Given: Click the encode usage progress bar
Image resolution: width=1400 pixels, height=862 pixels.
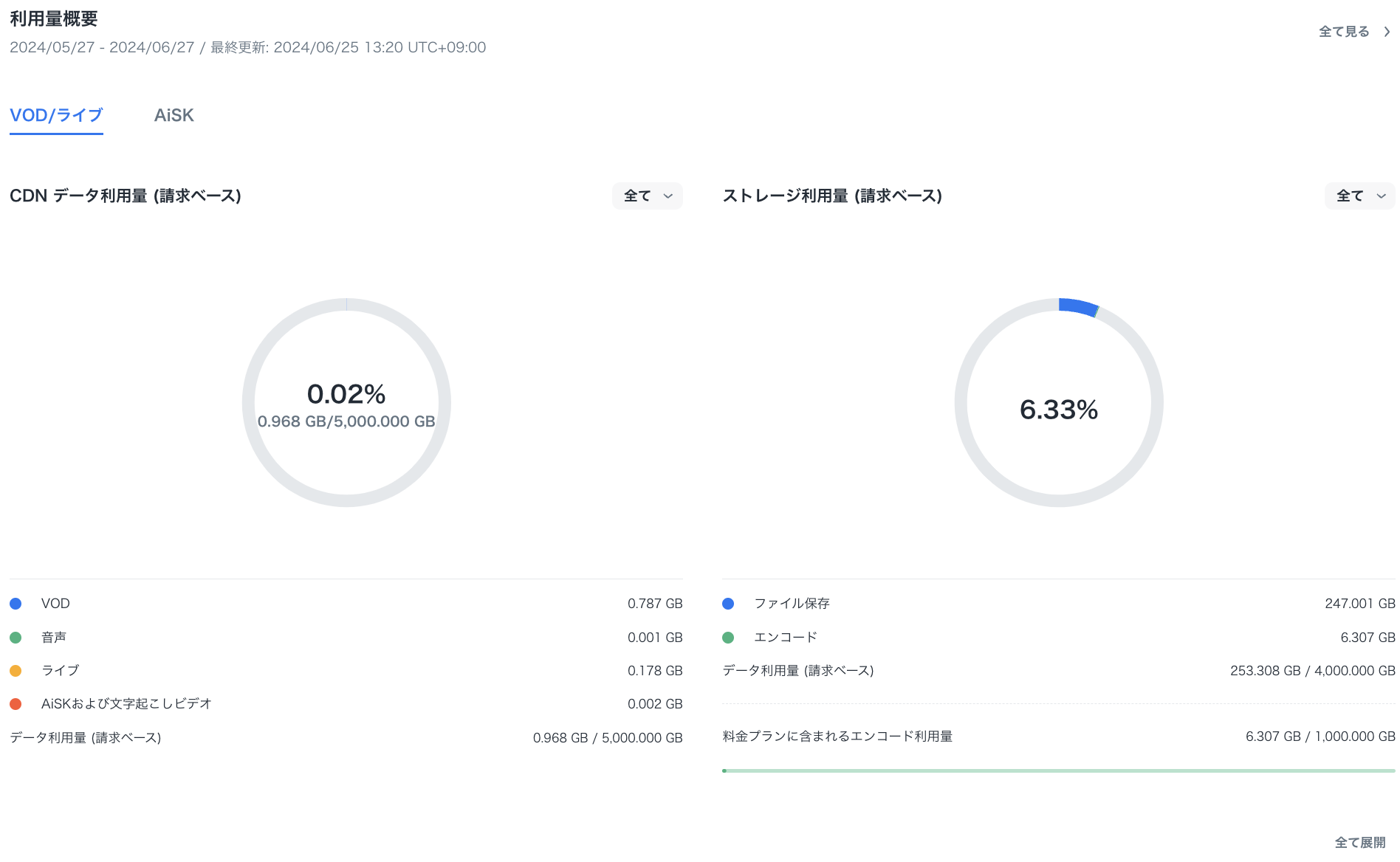Looking at the screenshot, I should click(x=1058, y=770).
